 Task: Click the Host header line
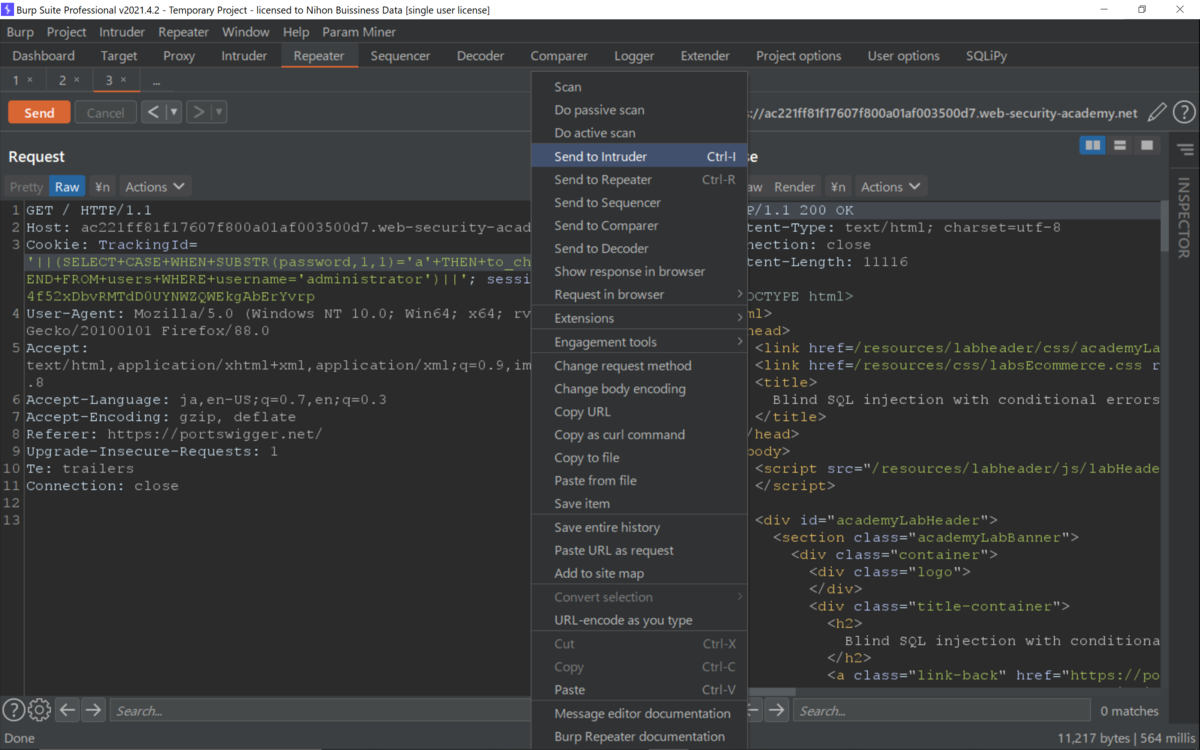pos(278,227)
